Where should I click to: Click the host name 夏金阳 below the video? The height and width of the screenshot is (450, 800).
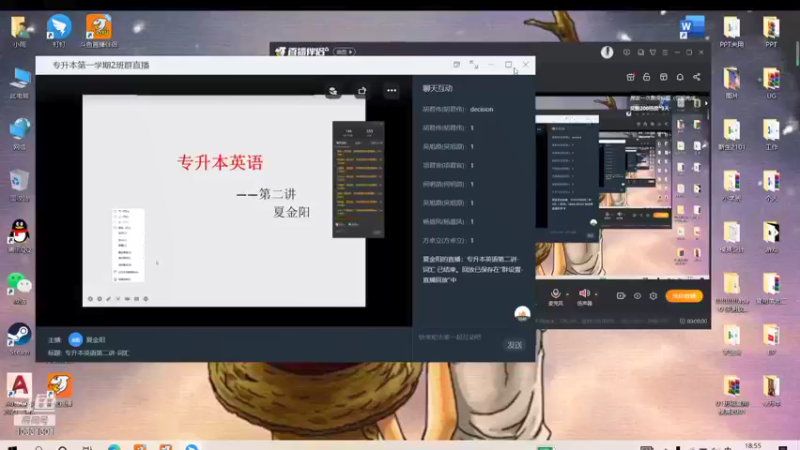(x=95, y=340)
